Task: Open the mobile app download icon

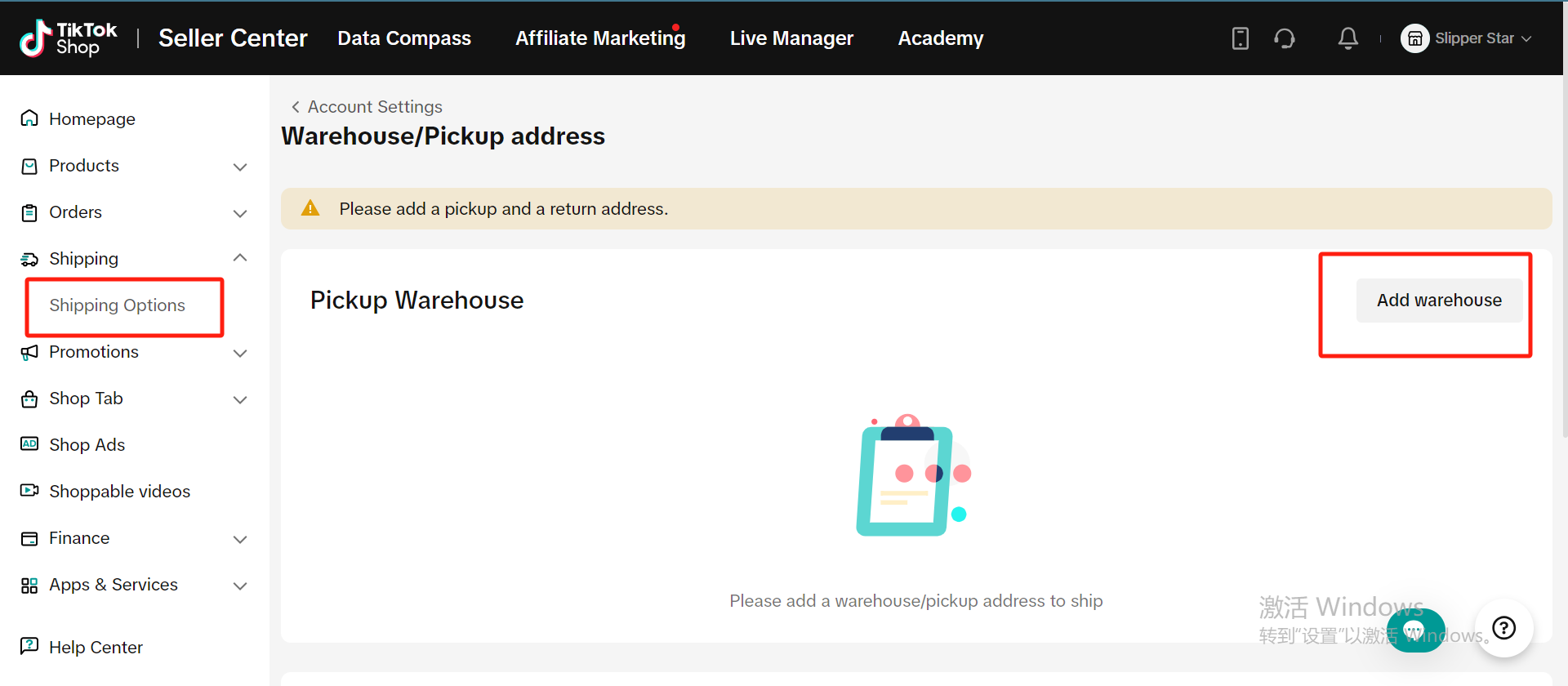Action: click(1240, 38)
